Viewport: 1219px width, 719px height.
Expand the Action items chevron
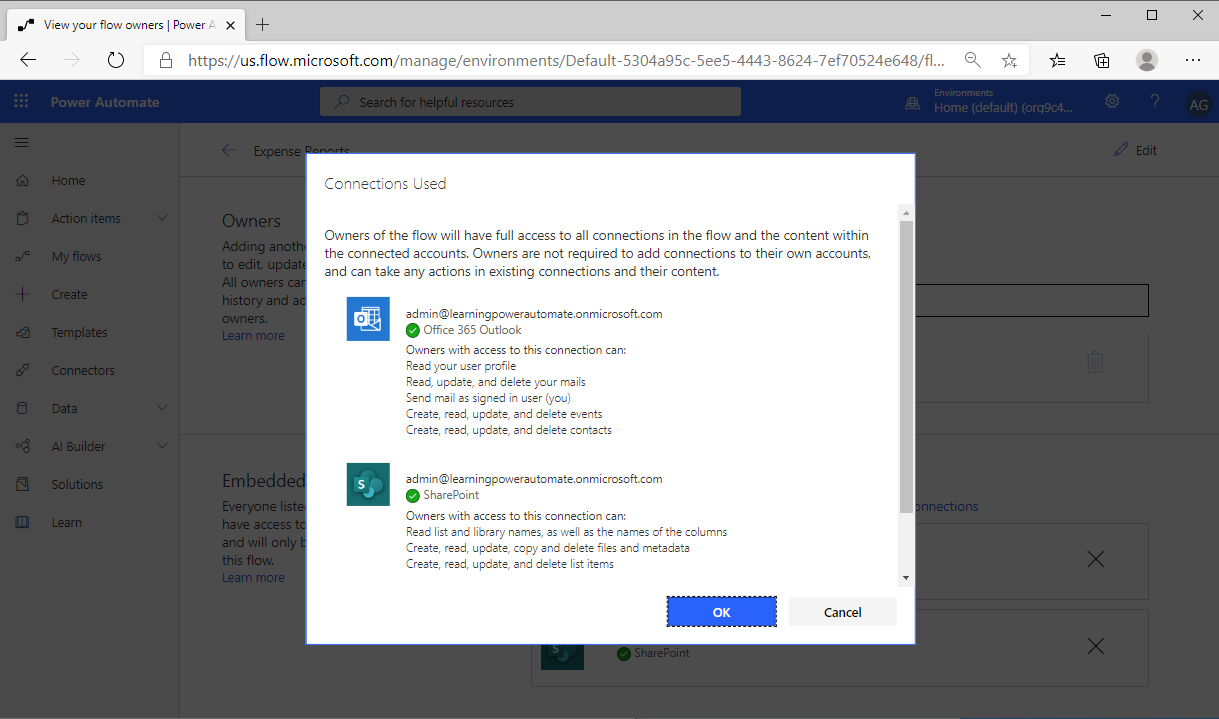[162, 218]
